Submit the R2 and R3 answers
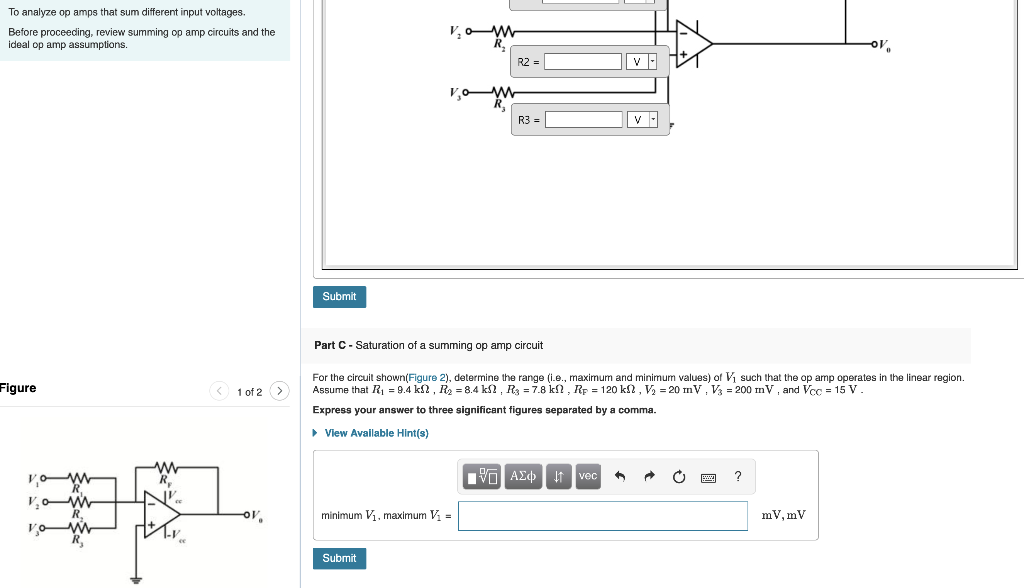 coord(339,297)
